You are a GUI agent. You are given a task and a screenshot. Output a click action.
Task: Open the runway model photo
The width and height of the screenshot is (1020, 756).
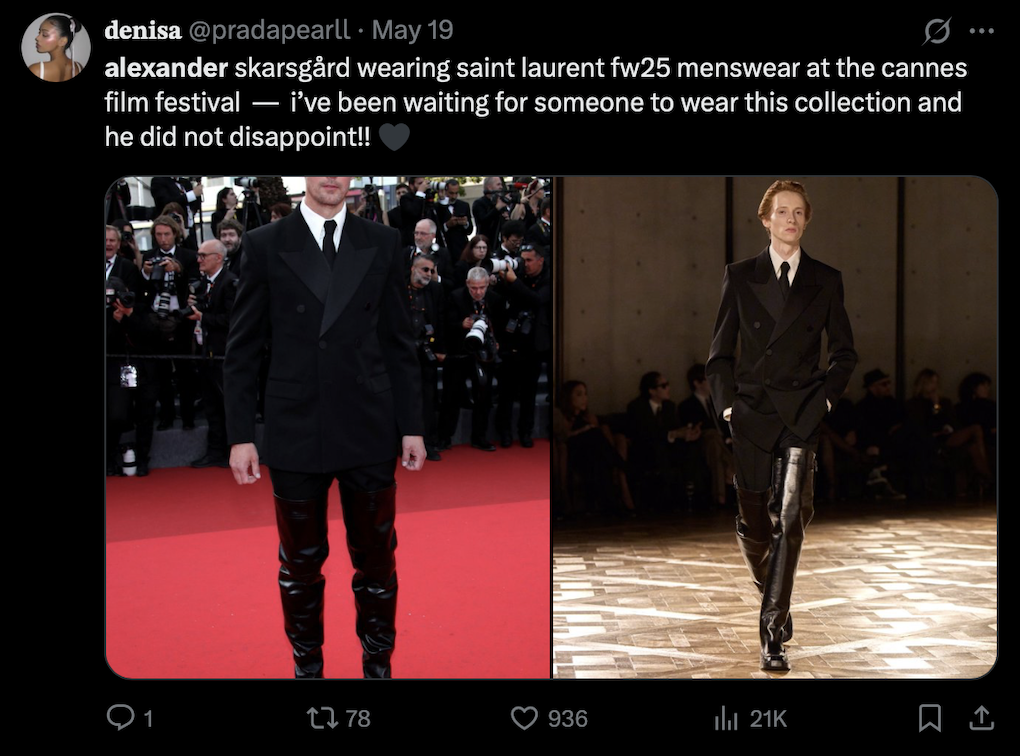click(775, 427)
